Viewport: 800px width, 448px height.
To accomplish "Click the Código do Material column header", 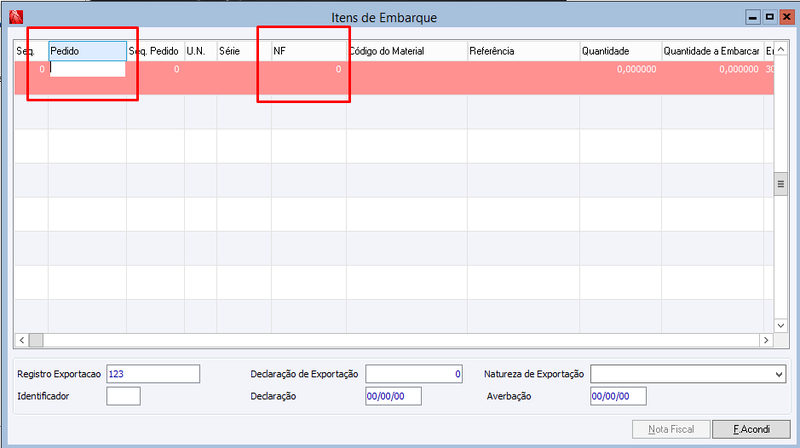I will 407,51.
